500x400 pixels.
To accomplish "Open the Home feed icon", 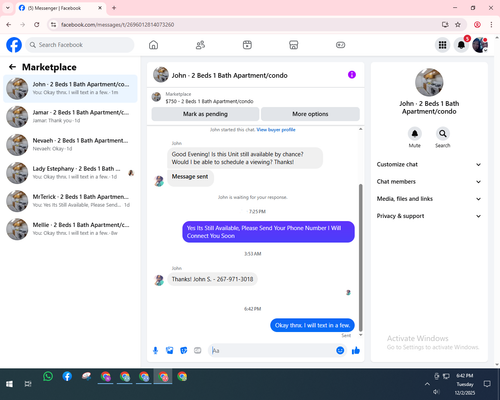I will tap(153, 45).
